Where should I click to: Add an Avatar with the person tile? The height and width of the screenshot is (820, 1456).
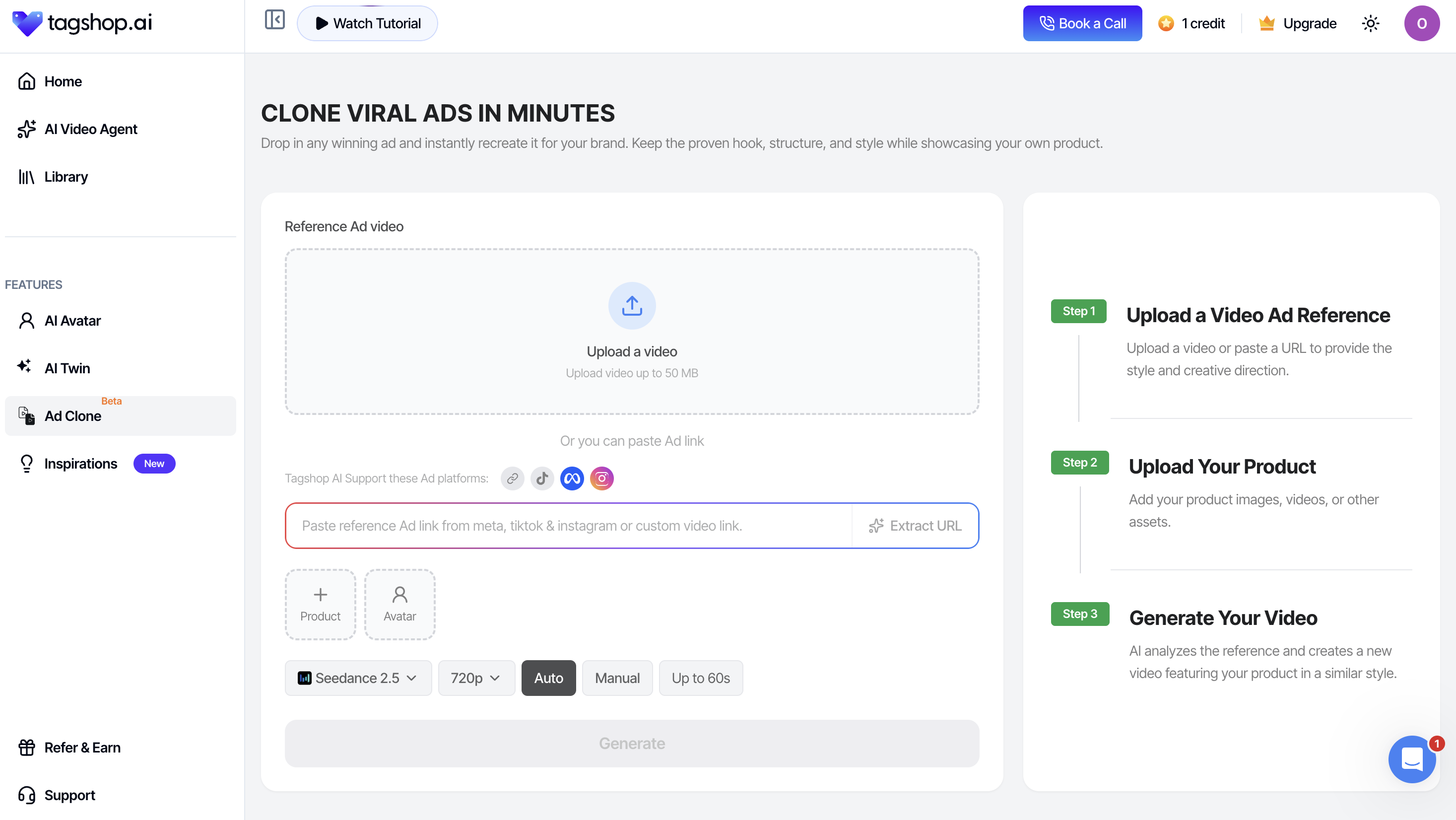[x=399, y=605]
